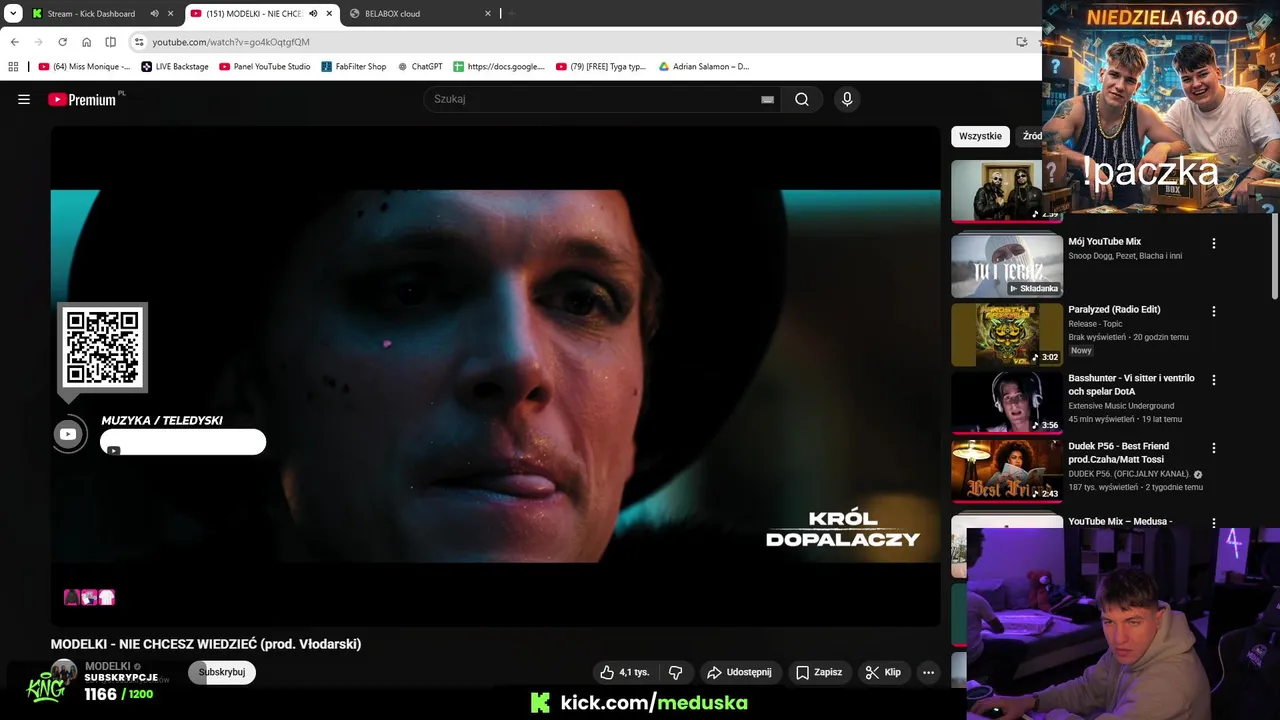Open FREE Tyga type bookmark

[x=601, y=67]
